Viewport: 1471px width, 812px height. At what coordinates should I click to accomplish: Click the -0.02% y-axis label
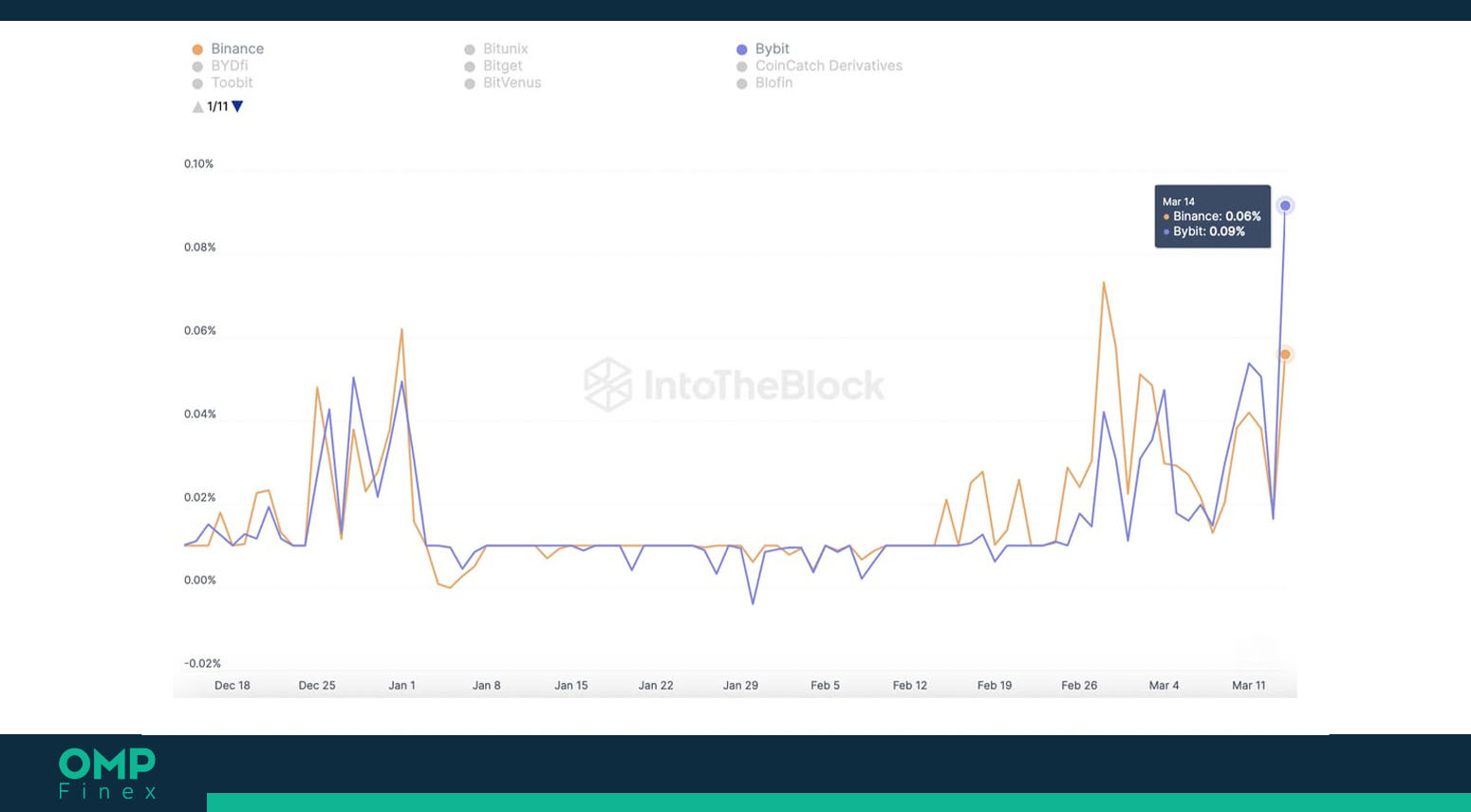click(x=202, y=664)
